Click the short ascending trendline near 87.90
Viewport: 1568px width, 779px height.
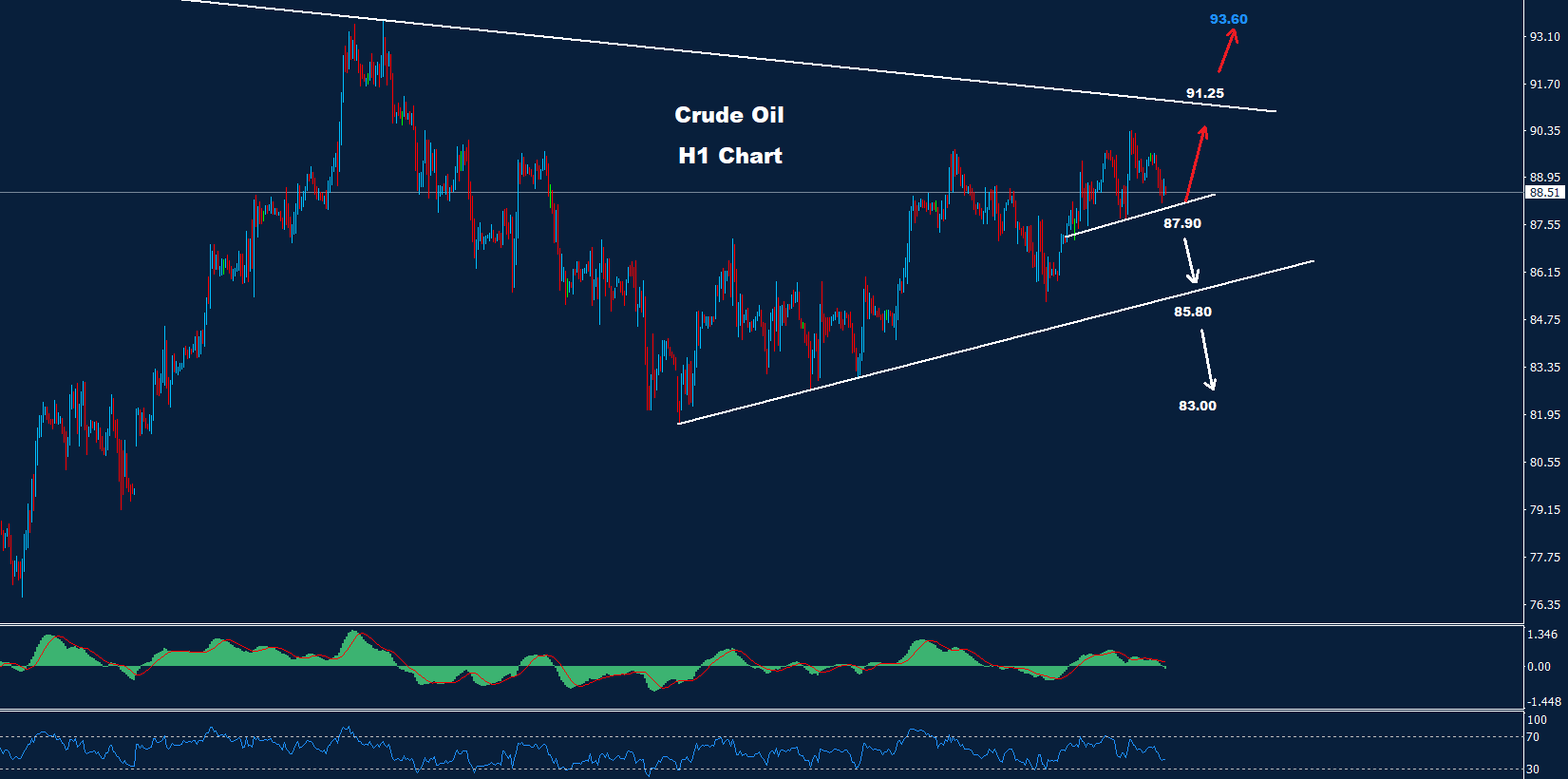pos(1140,216)
